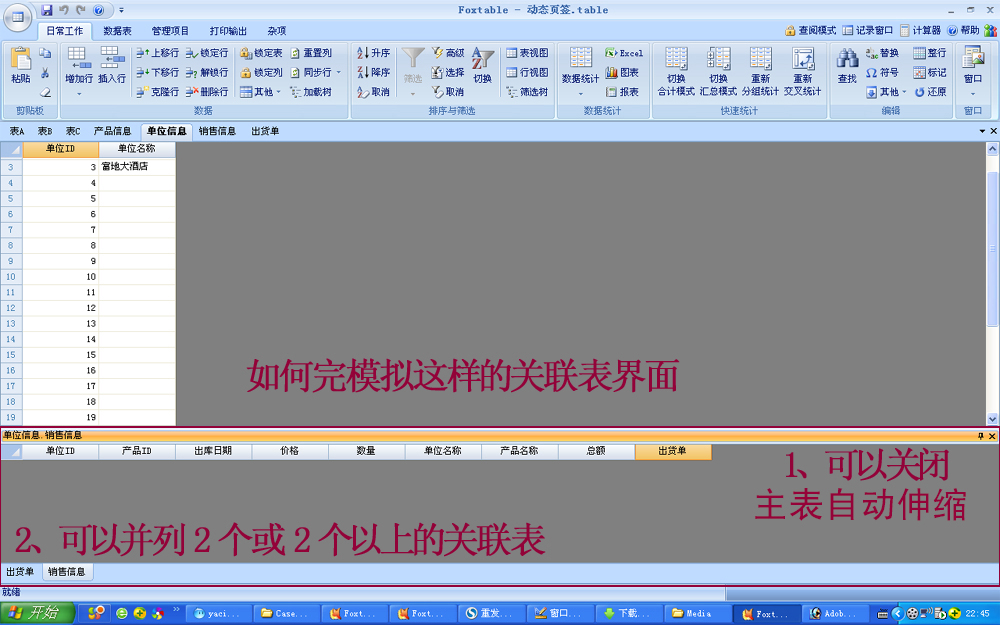Open the table tab list dropdown arrow
Image resolution: width=1000 pixels, height=625 pixels.
982,131
